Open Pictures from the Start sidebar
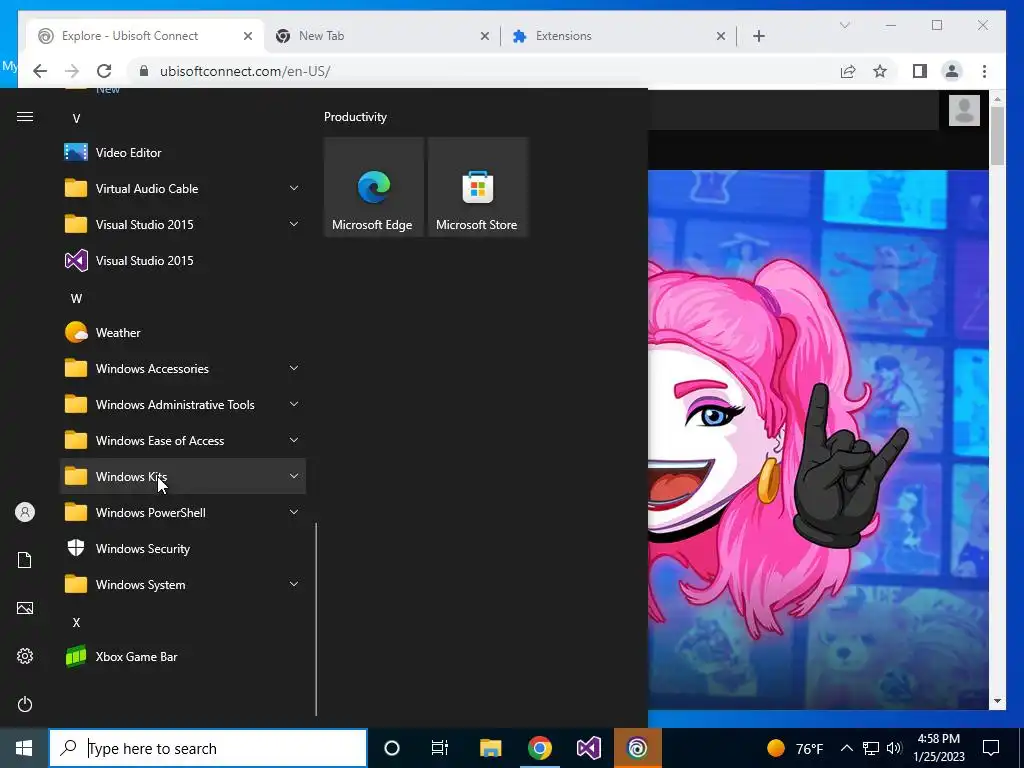 coord(25,608)
